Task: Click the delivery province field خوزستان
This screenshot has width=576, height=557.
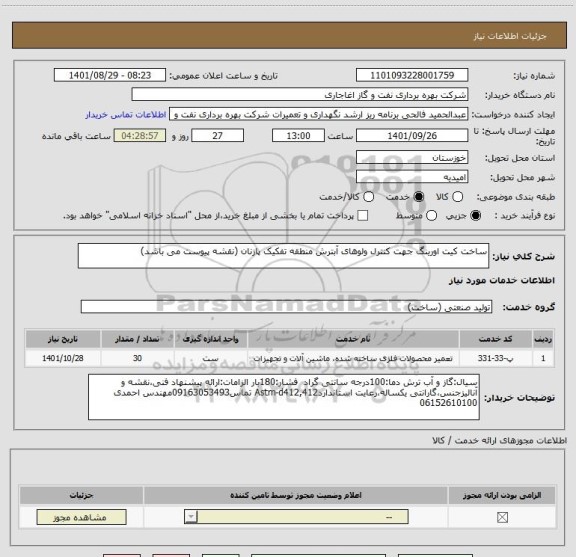Action: tap(412, 158)
